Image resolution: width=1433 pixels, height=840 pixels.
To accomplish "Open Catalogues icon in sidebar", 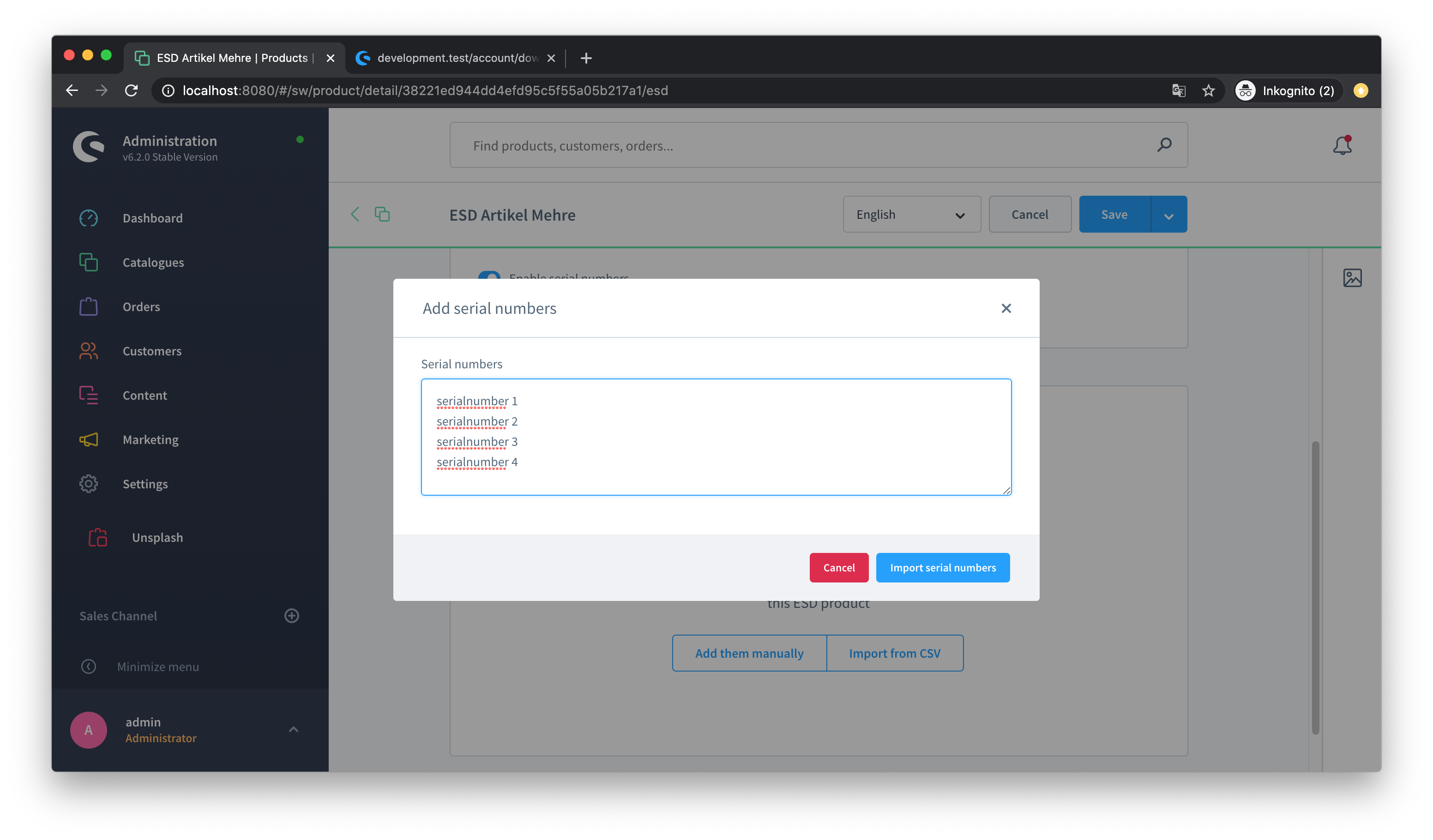I will (88, 263).
